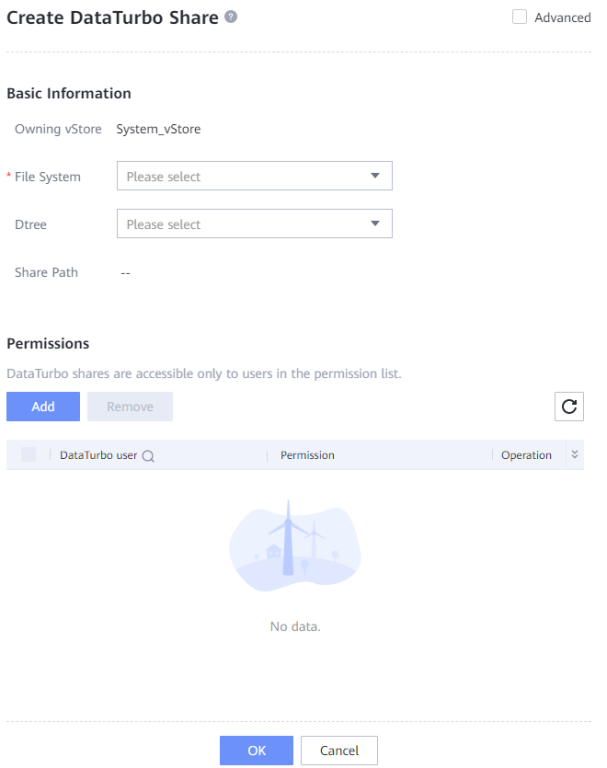Click the System_vStore value
This screenshot has width=607, height=768.
point(158,129)
